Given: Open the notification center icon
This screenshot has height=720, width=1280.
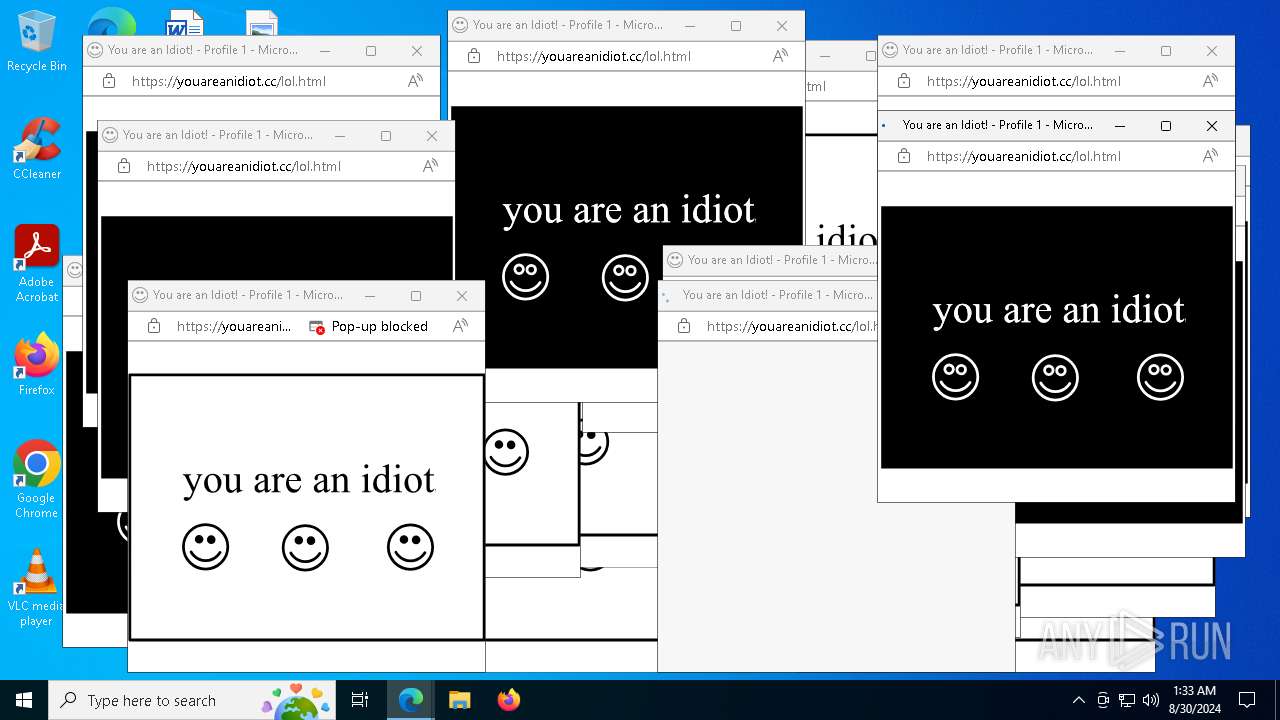Looking at the screenshot, I should tap(1247, 700).
